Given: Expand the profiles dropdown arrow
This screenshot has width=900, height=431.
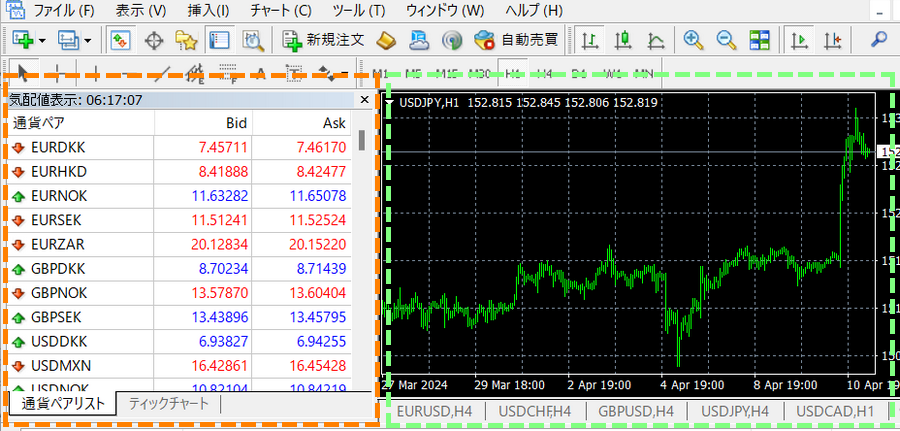Looking at the screenshot, I should tap(87, 40).
